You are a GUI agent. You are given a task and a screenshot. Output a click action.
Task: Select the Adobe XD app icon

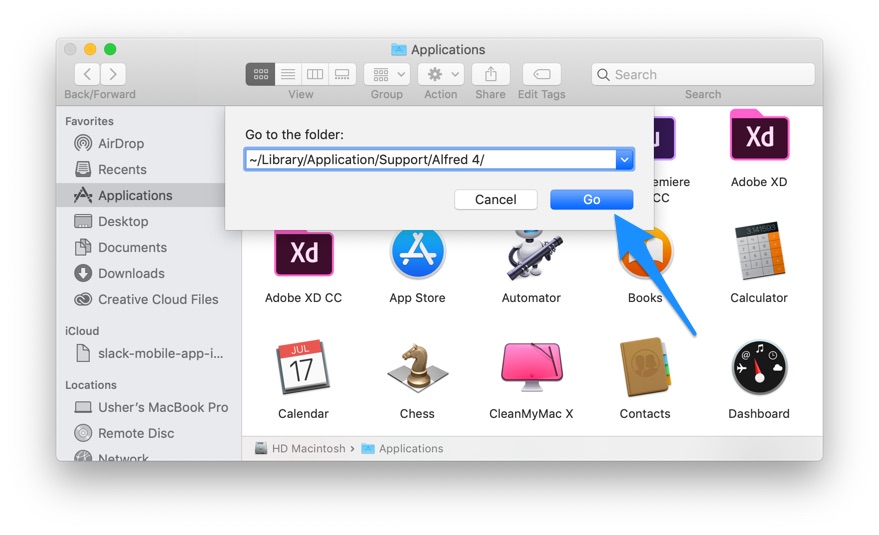coord(759,137)
